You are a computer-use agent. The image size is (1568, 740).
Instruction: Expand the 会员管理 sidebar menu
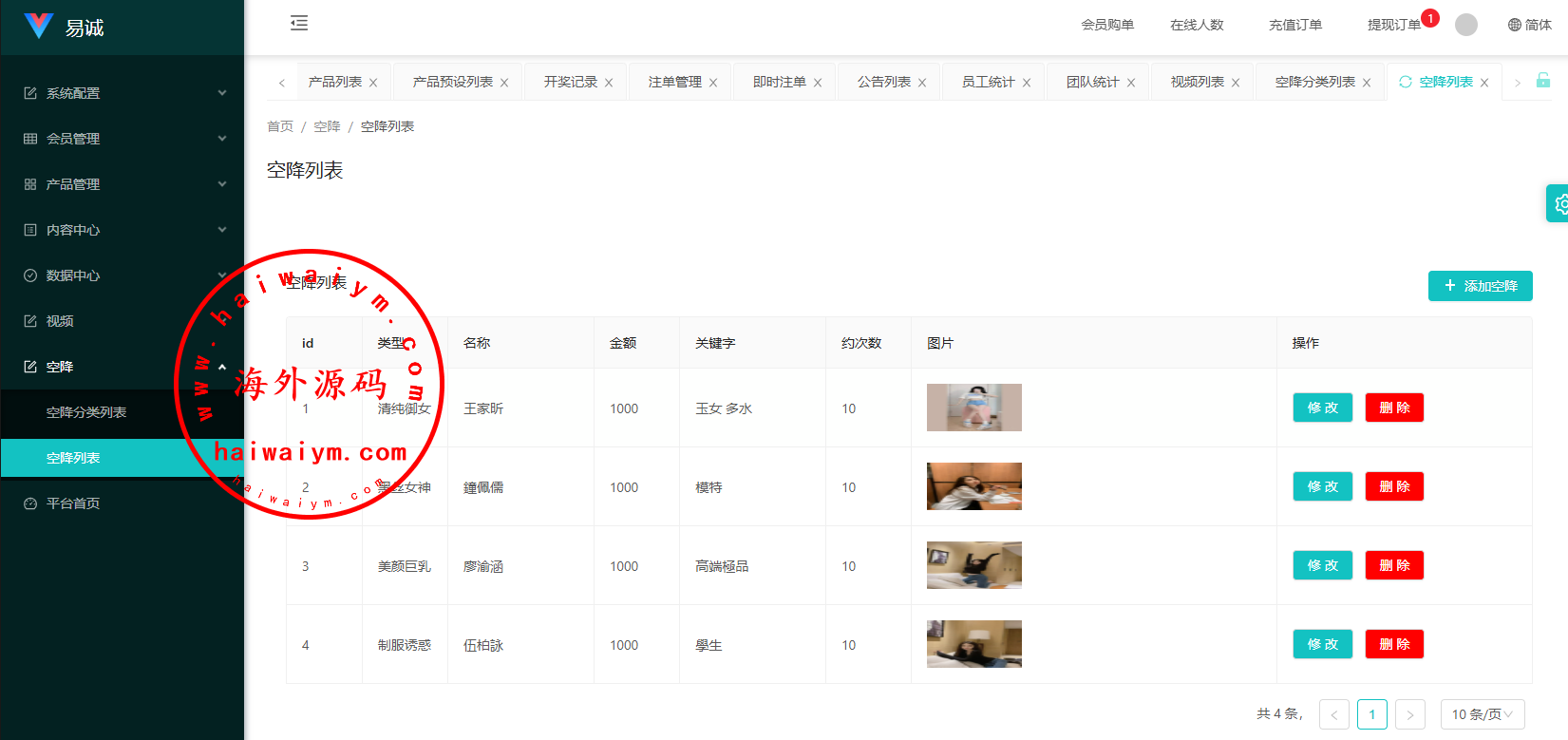coord(122,139)
